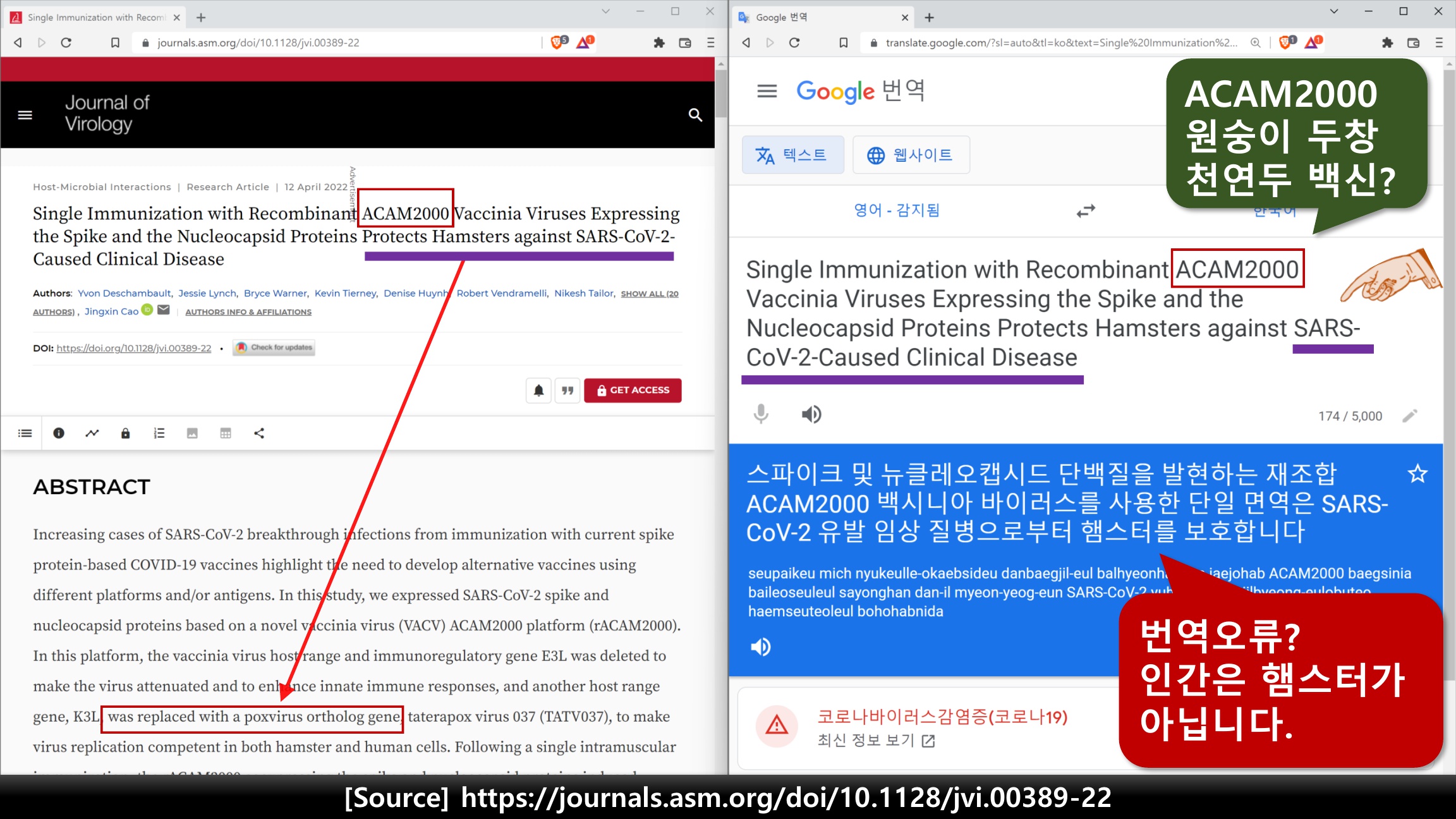Close the Google 번역 tab
The width and height of the screenshot is (1456, 819).
click(x=905, y=18)
